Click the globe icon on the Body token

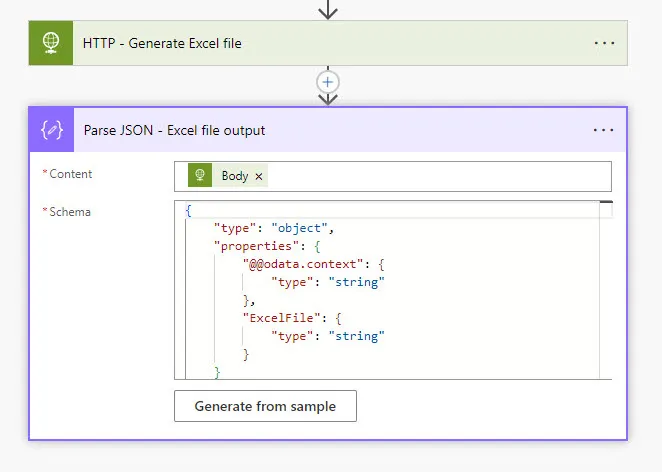pos(200,175)
